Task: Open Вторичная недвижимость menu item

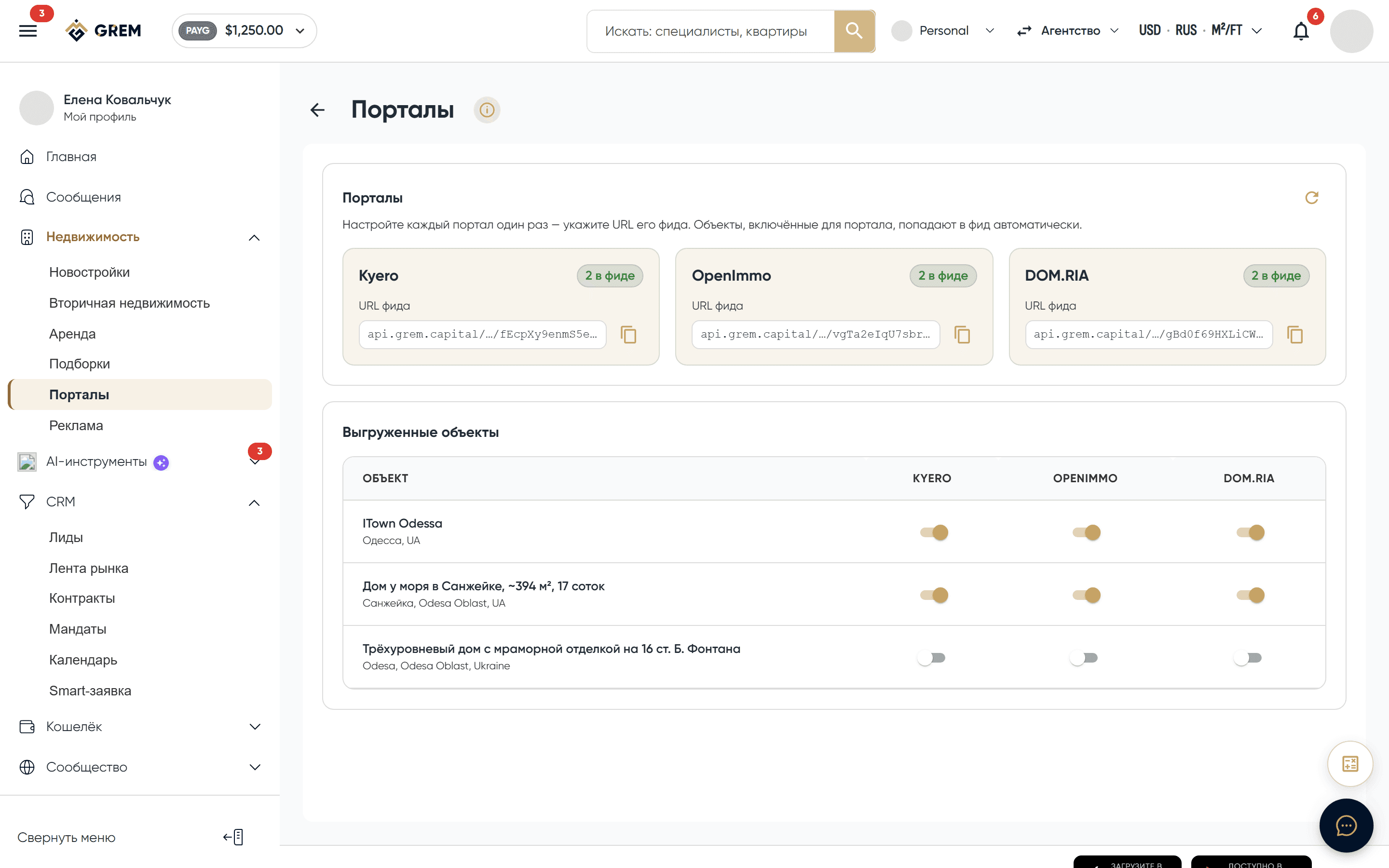Action: (x=129, y=303)
